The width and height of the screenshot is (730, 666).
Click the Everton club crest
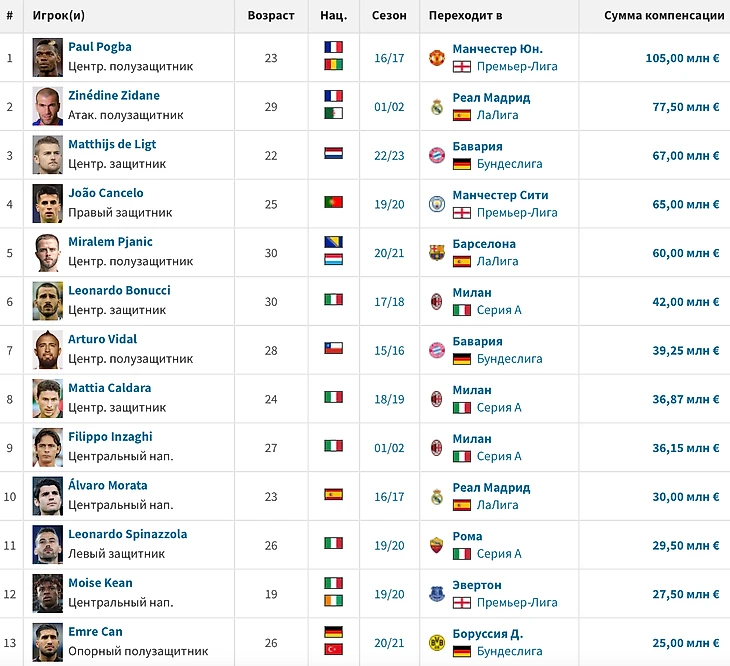point(436,594)
